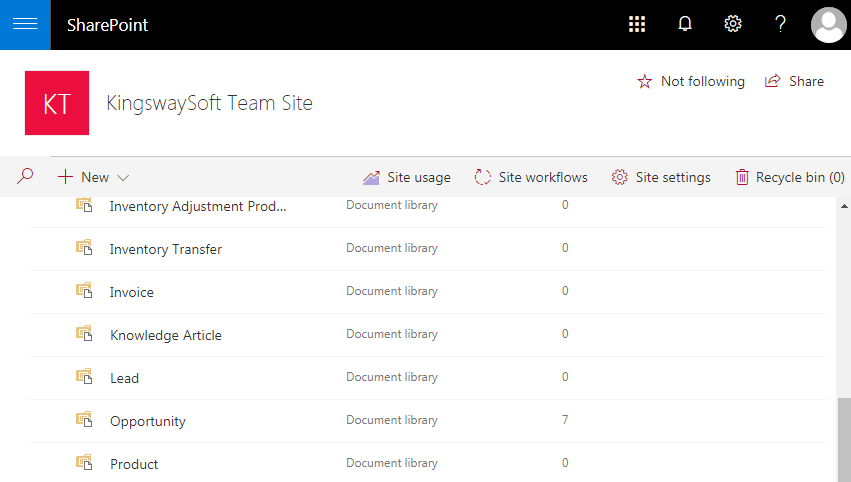851x482 pixels.
Task: Click the plus icon for New
Action: 65,176
